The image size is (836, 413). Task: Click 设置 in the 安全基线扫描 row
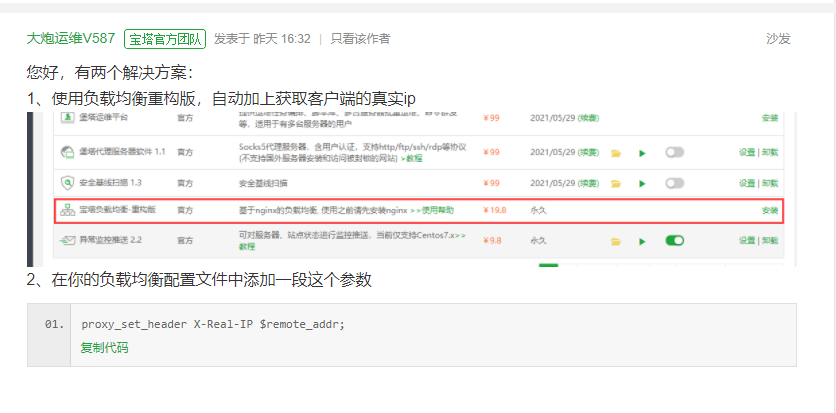point(747,183)
